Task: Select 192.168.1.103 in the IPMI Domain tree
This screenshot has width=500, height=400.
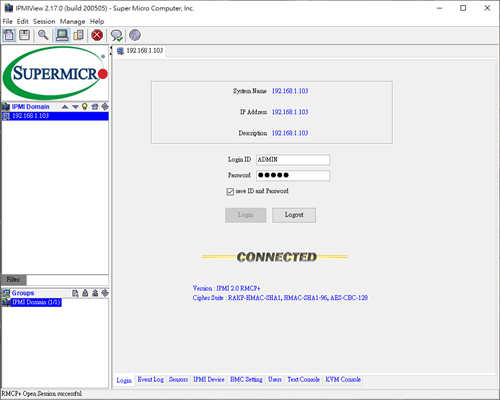Action: [x=55, y=116]
